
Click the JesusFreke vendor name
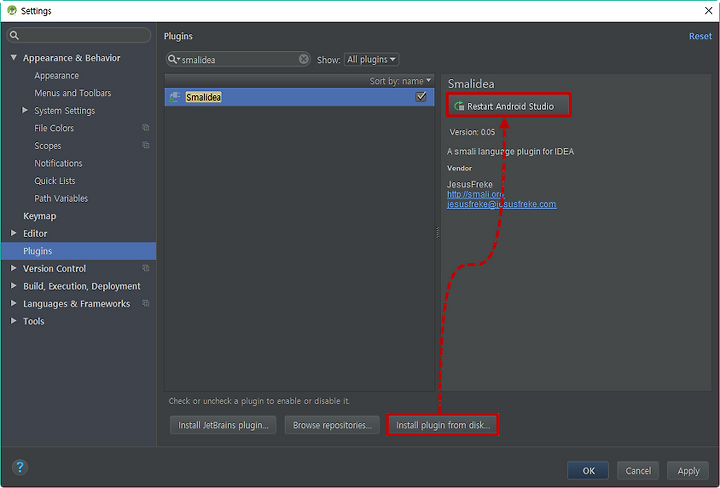469,184
